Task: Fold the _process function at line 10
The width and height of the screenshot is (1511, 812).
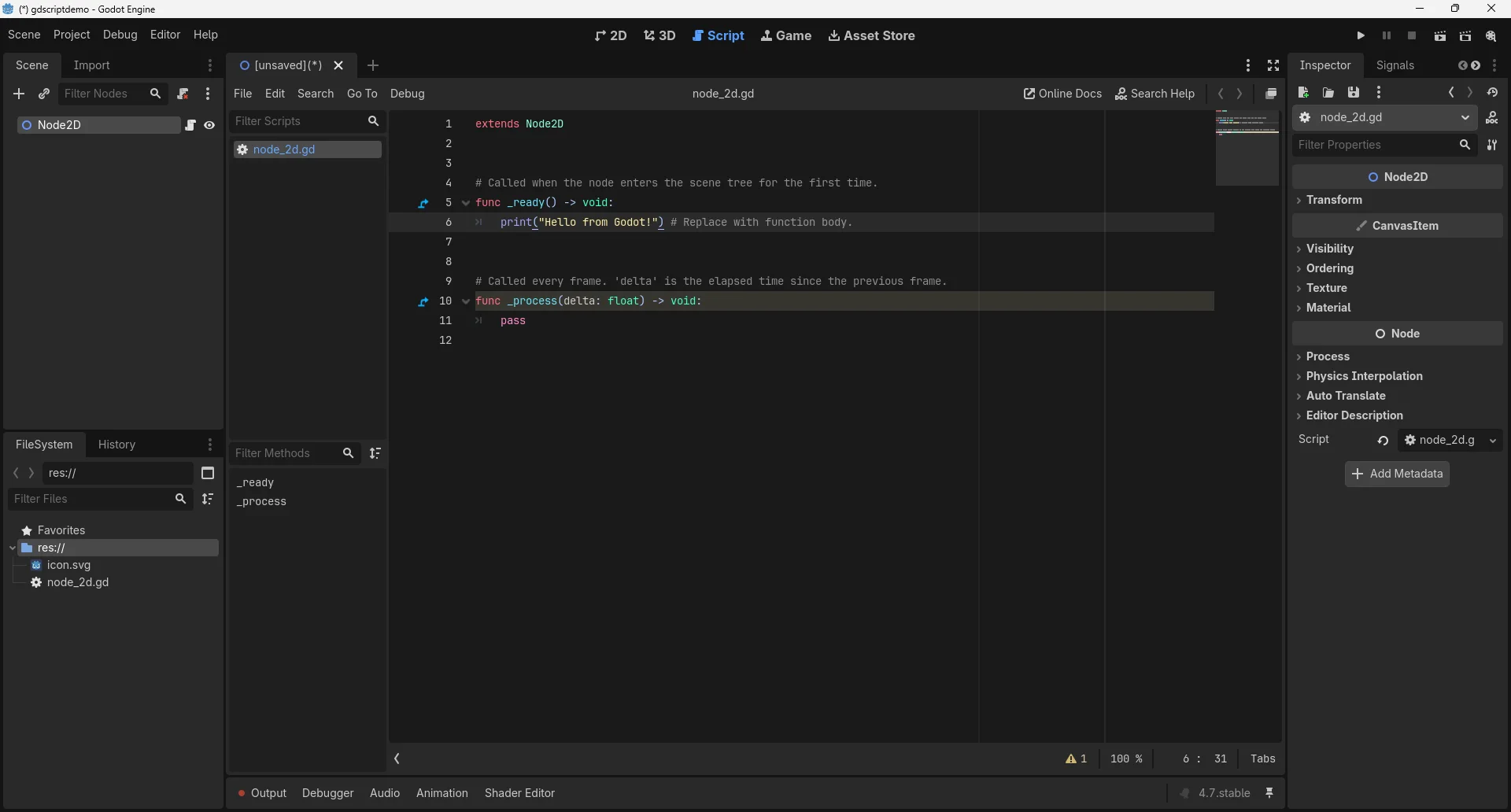Action: point(466,301)
